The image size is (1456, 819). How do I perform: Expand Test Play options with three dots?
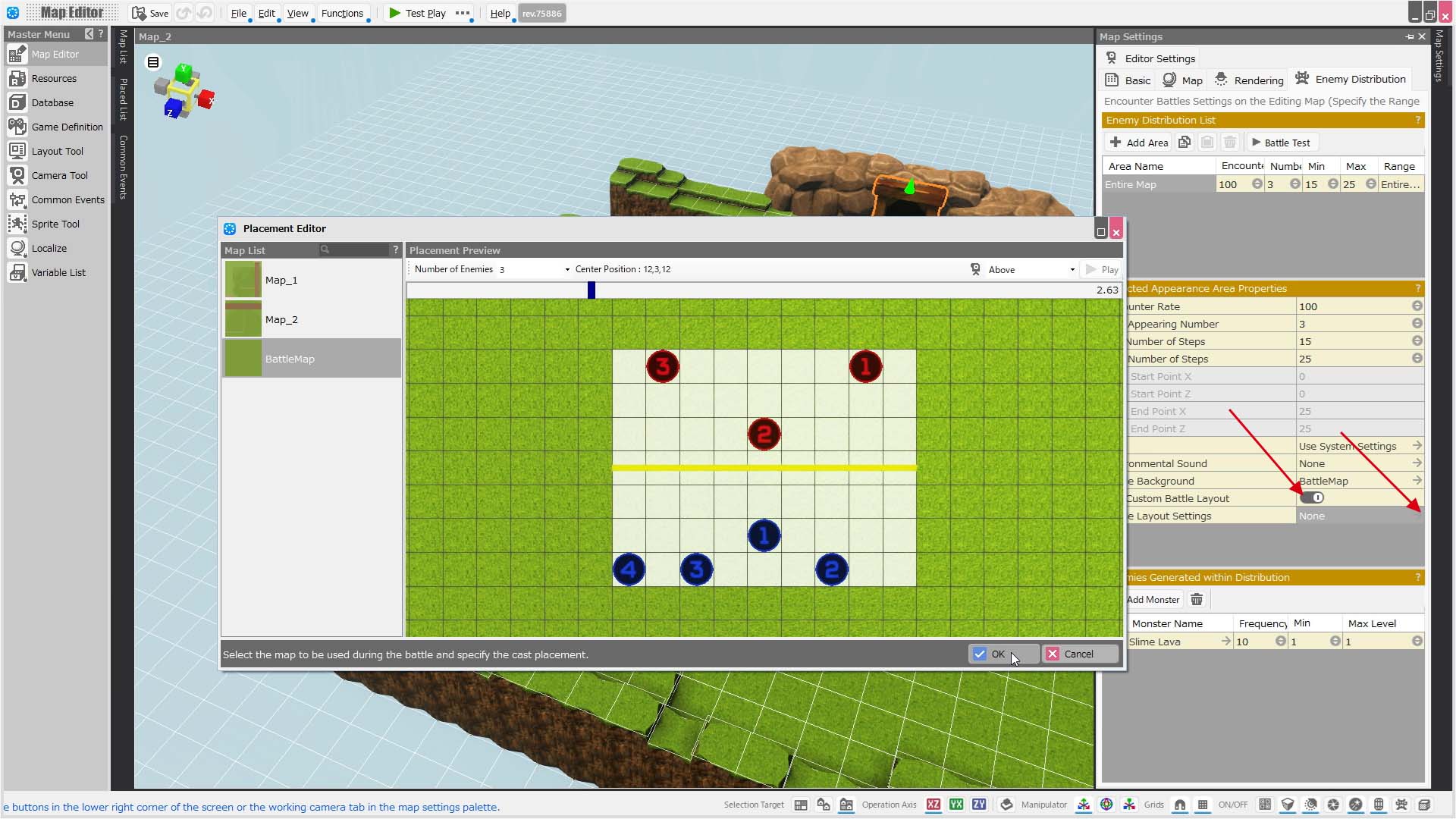(463, 13)
